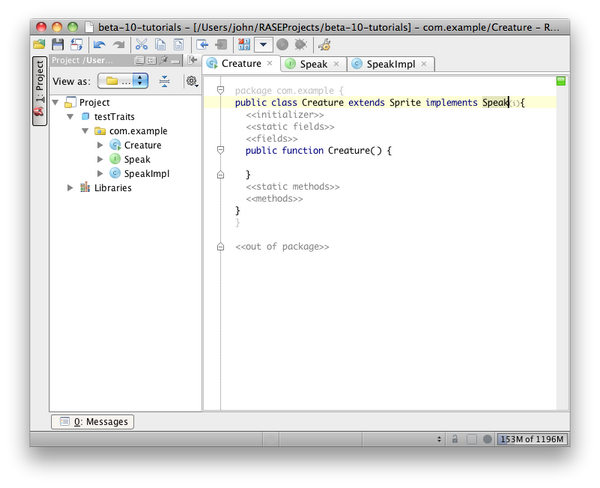This screenshot has width=600, height=488.
Task: Expand the Creature class node
Action: tap(100, 145)
